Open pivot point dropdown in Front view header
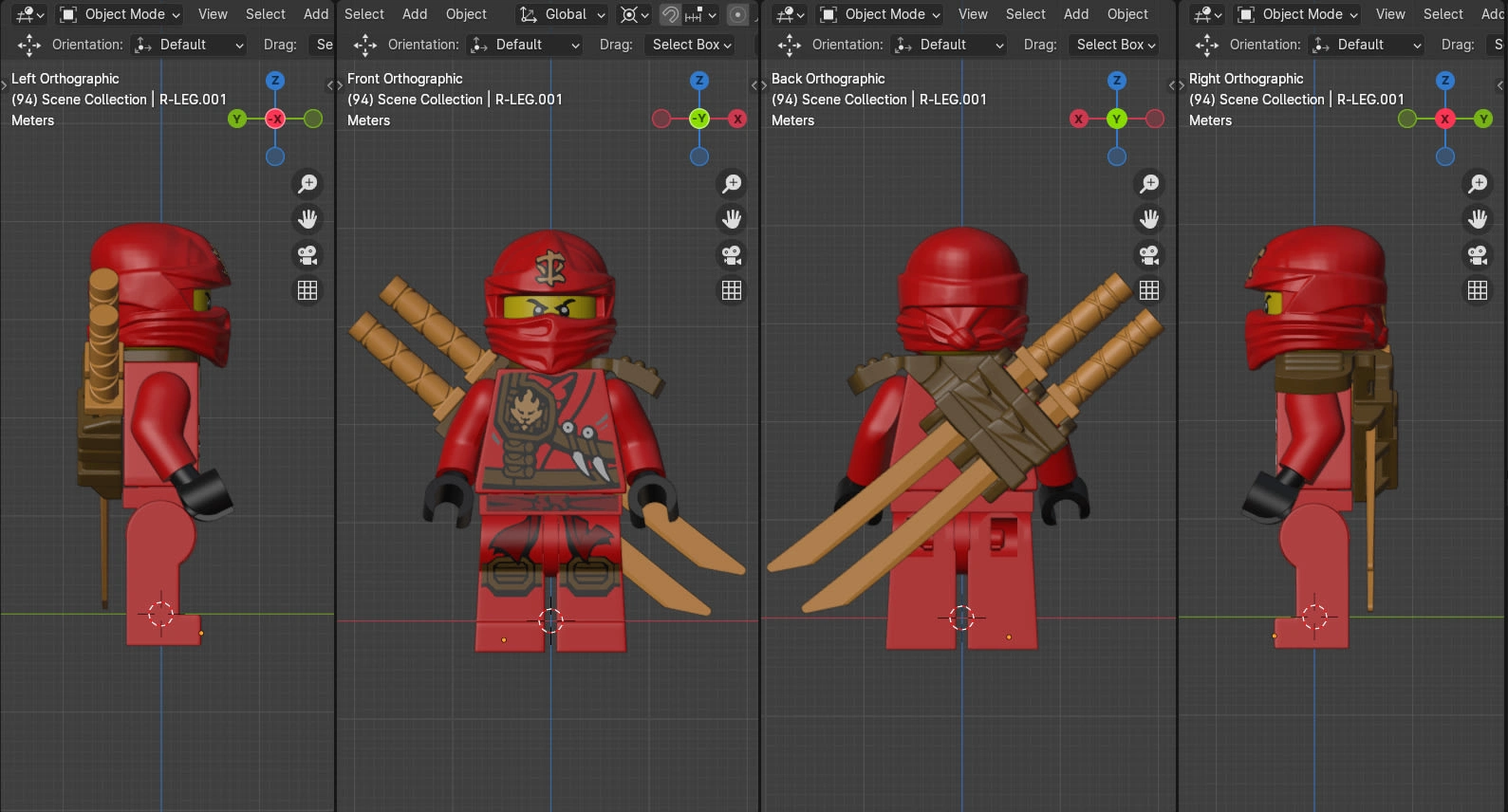Viewport: 1508px width, 812px height. 634,14
